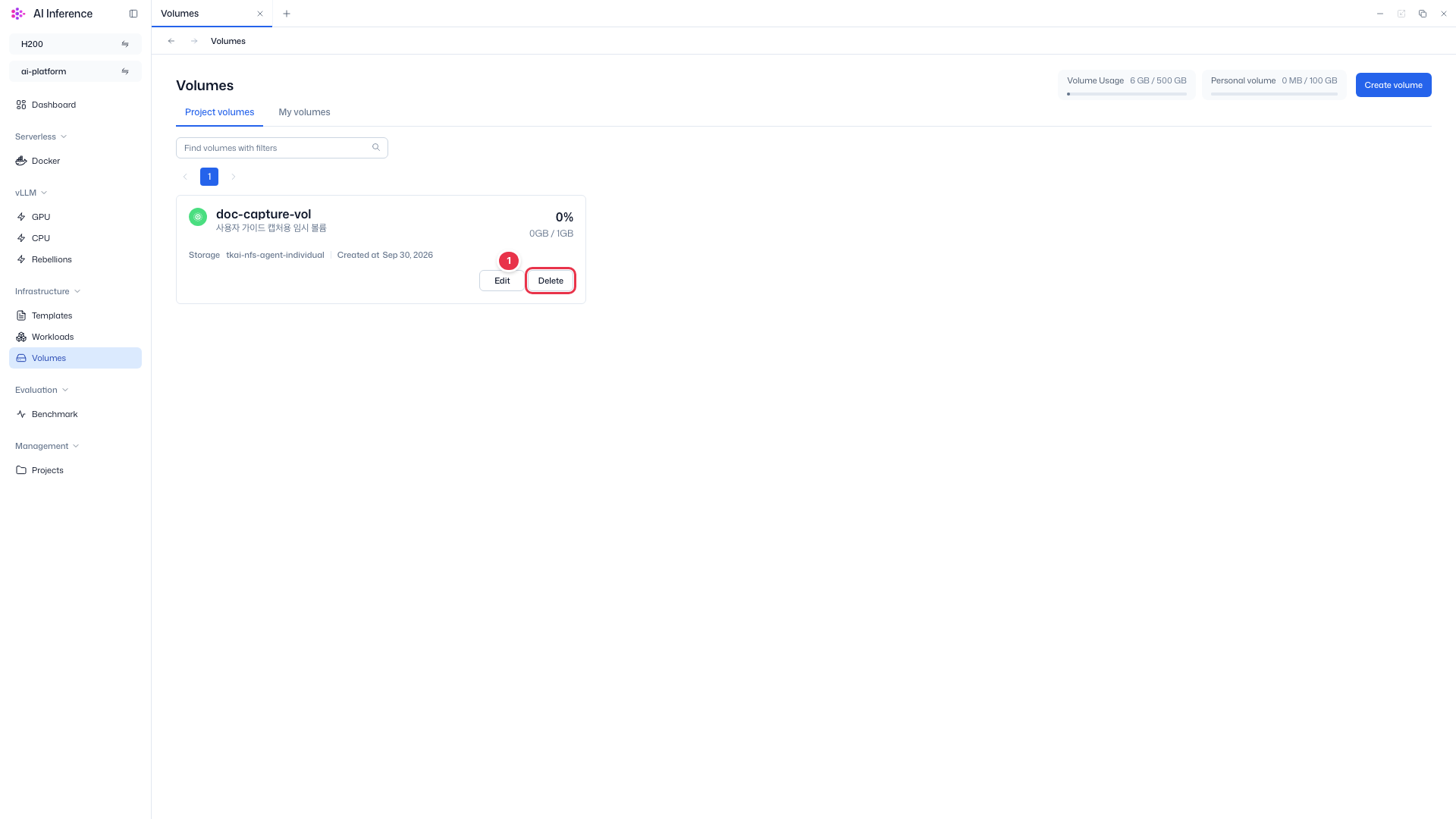
Task: Switch project using ai-platform swap icon
Action: [125, 71]
